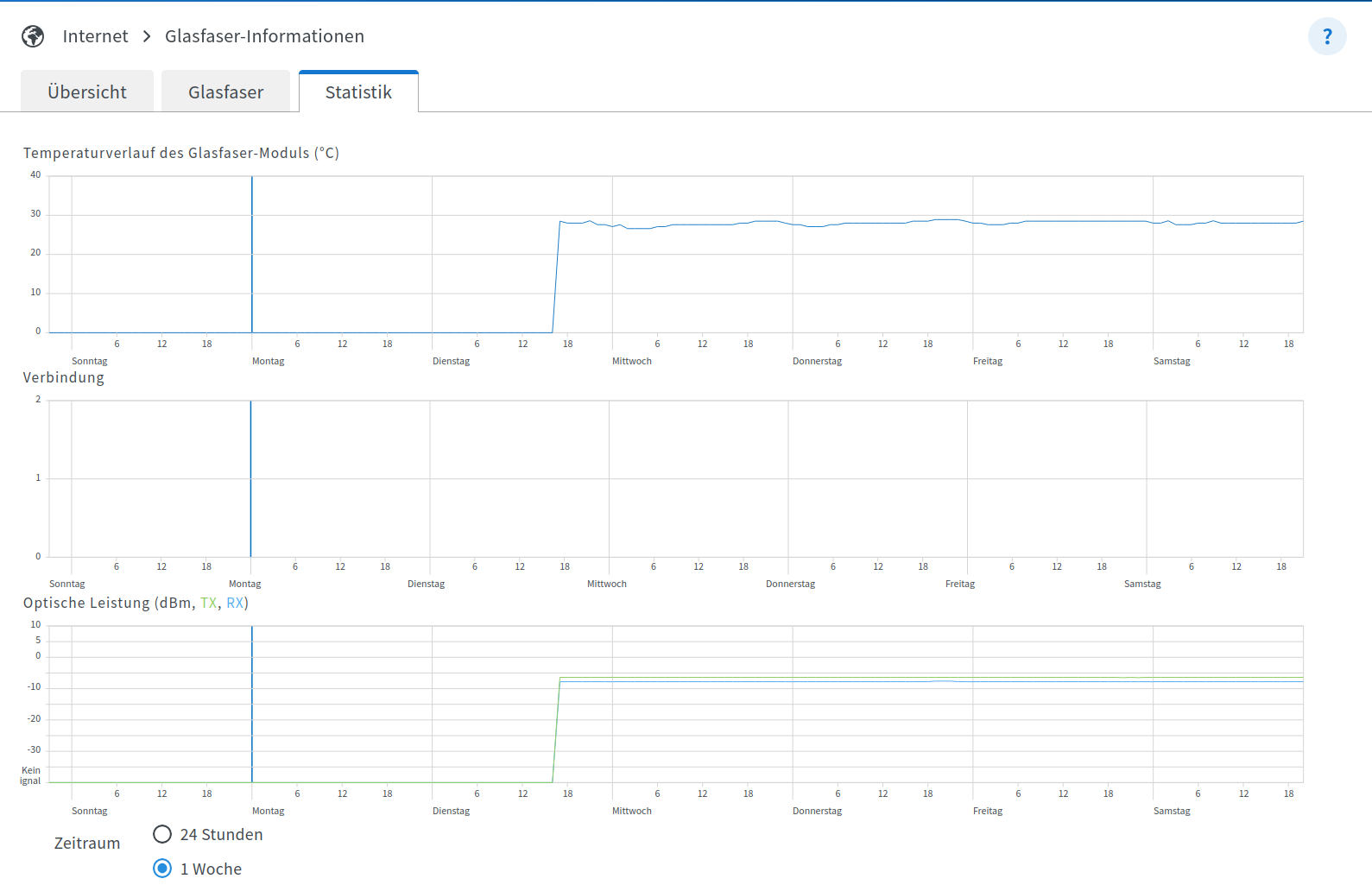This screenshot has height=885, width=1372.
Task: Open the Glasfaser tab
Action: [226, 92]
